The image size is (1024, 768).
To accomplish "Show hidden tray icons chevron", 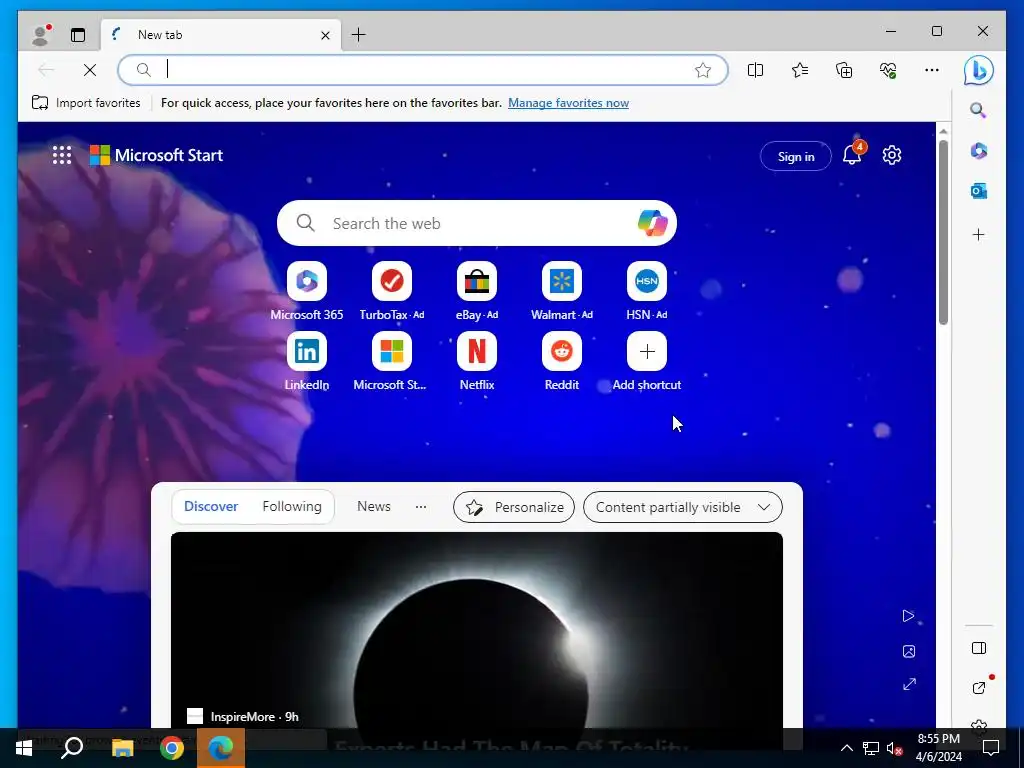I will pos(846,748).
